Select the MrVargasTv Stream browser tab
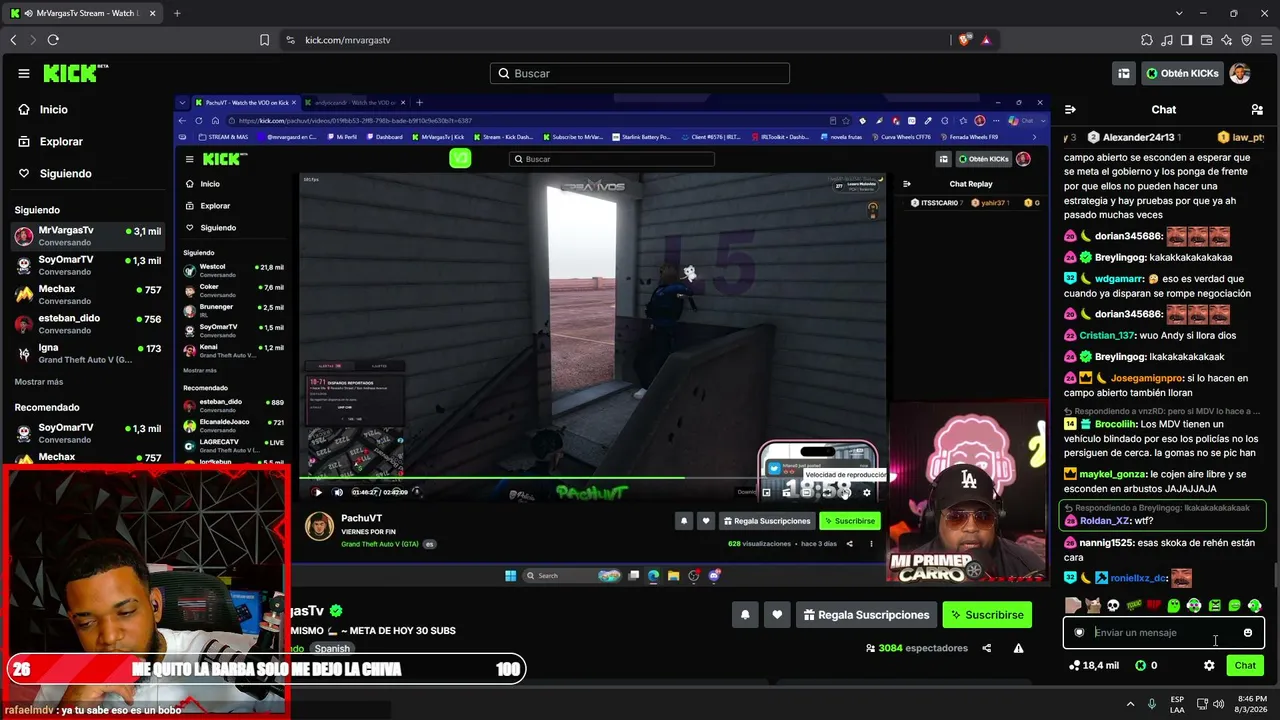1280x720 pixels. 83,13
